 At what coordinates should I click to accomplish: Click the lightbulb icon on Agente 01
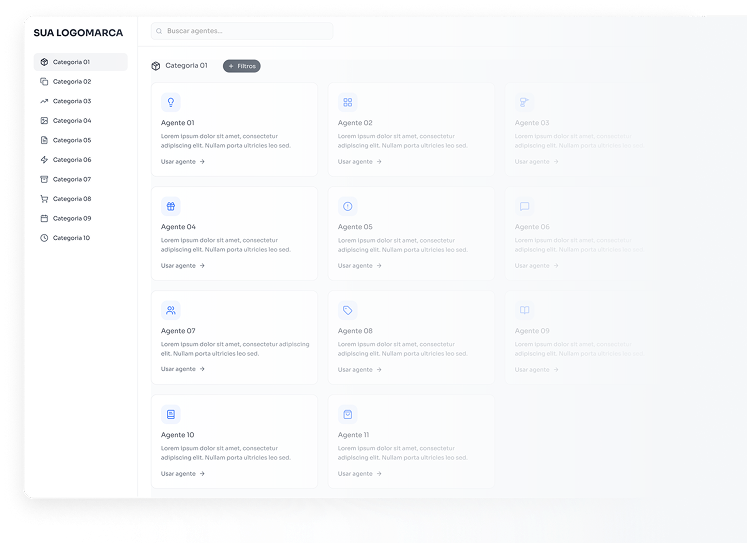(x=171, y=102)
